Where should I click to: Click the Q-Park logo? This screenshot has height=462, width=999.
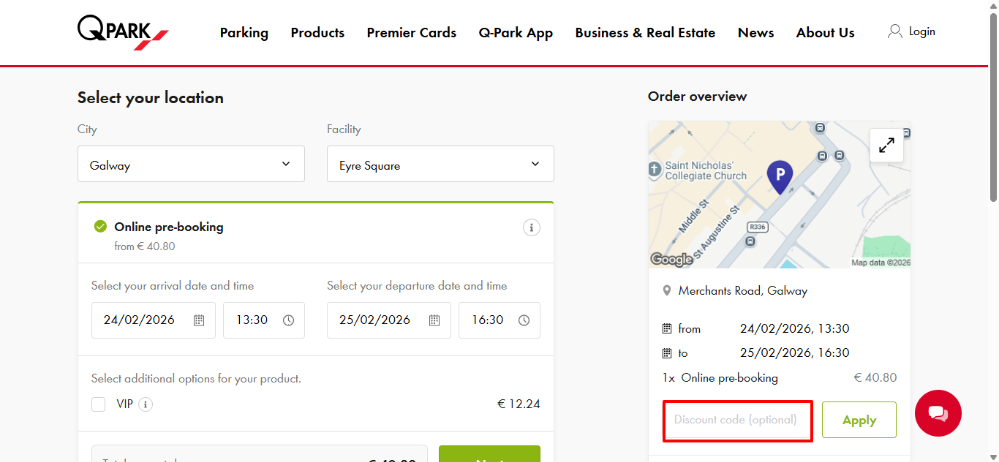tap(123, 32)
